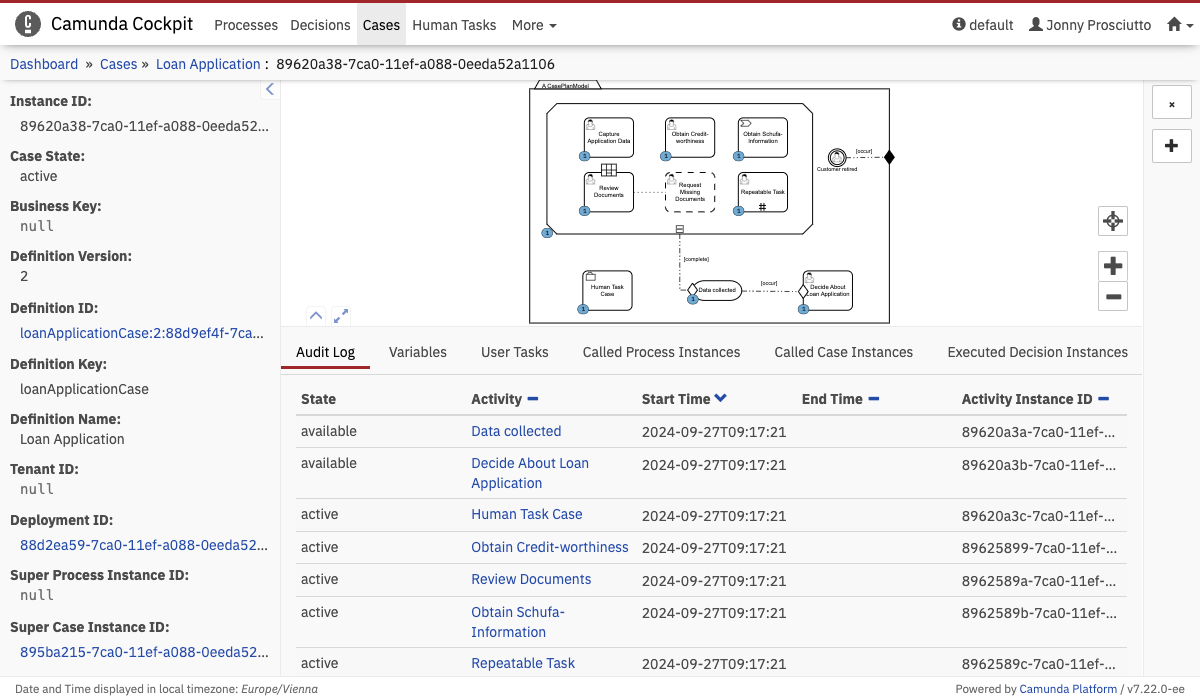Open Human Tasks section
Image resolution: width=1200 pixels, height=700 pixels.
(x=455, y=25)
